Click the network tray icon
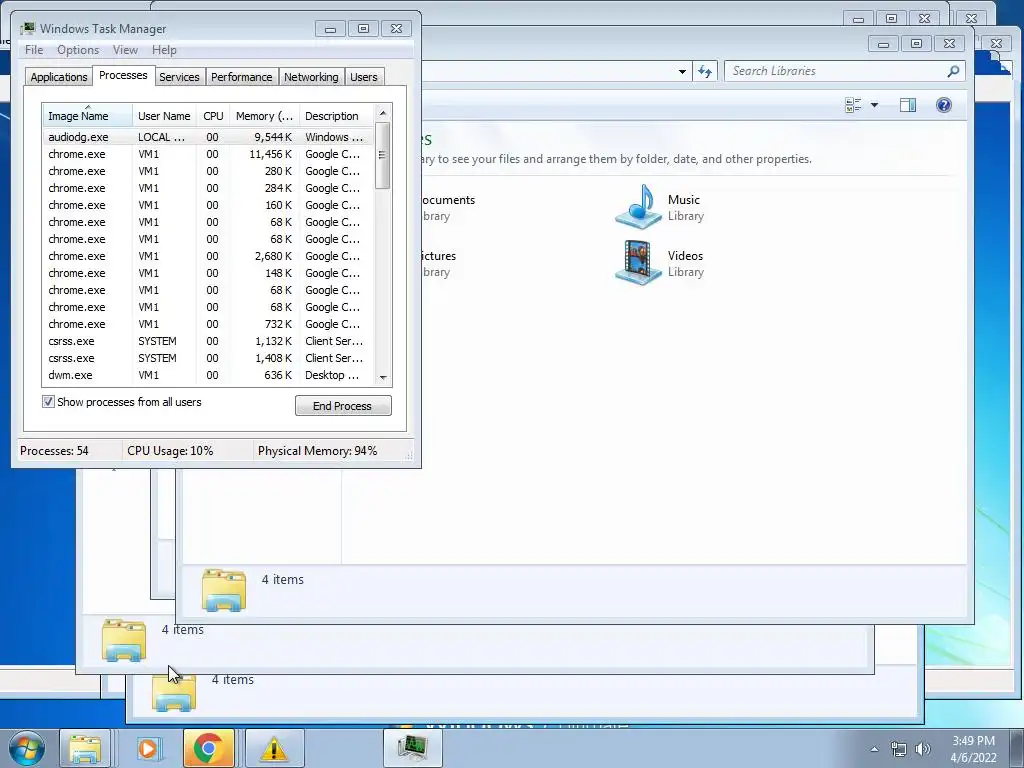 899,750
